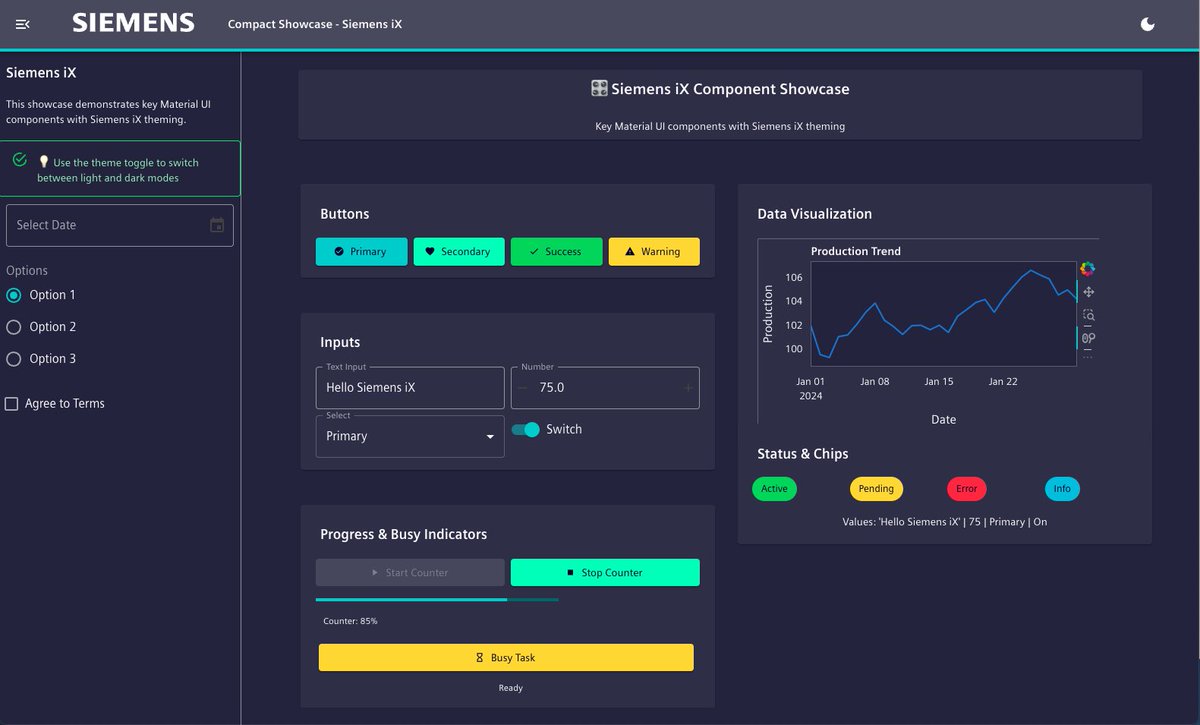The width and height of the screenshot is (1200, 725).
Task: Click the 'Counter: 85%' text
Action: [350, 621]
